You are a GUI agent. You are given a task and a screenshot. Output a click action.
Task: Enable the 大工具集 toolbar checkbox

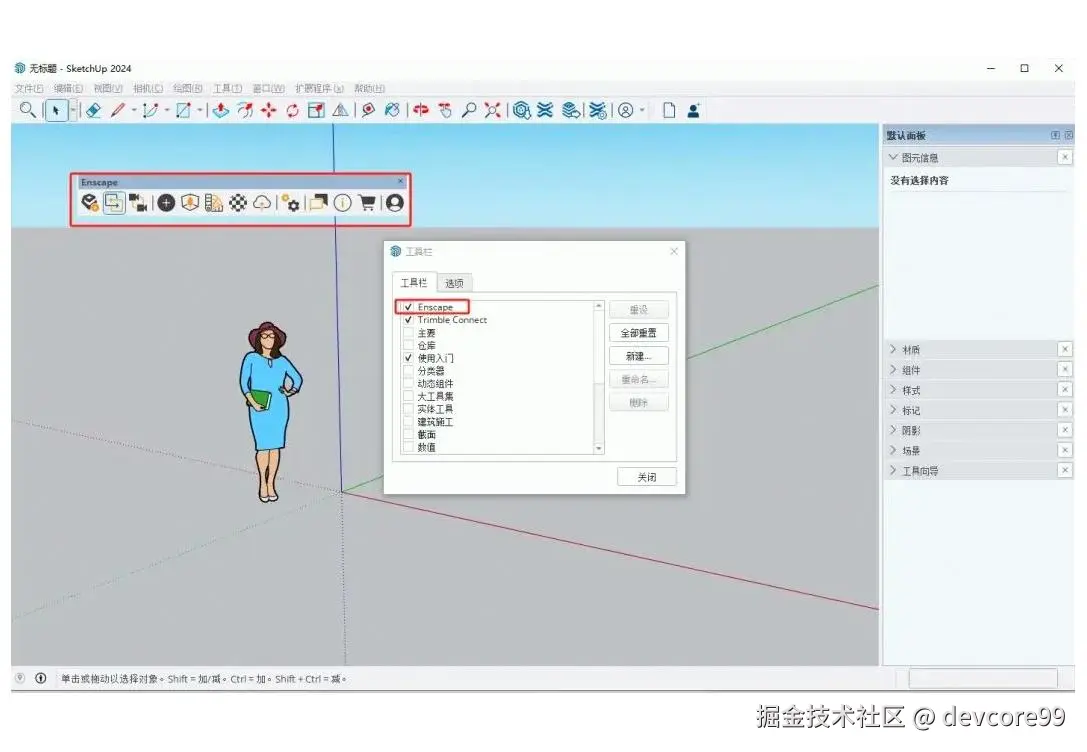tap(408, 395)
